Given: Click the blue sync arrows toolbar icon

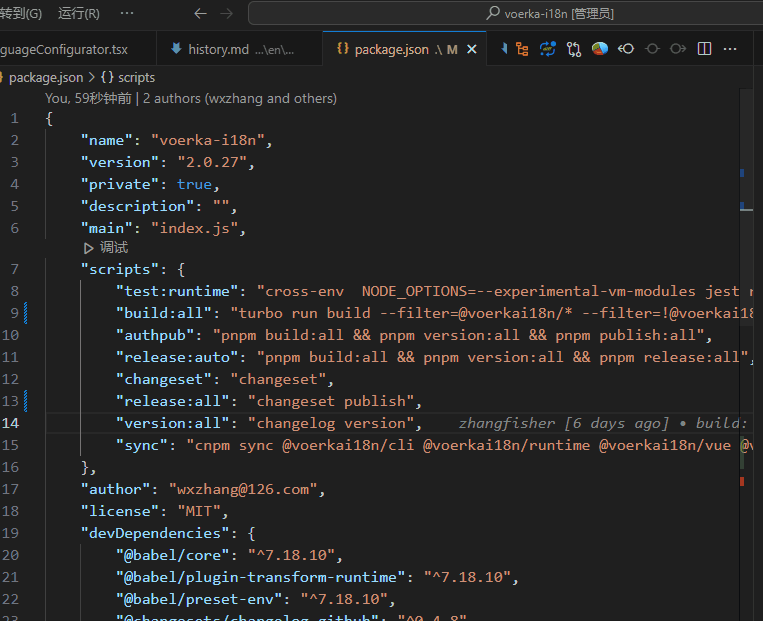Looking at the screenshot, I should pyautogui.click(x=548, y=49).
